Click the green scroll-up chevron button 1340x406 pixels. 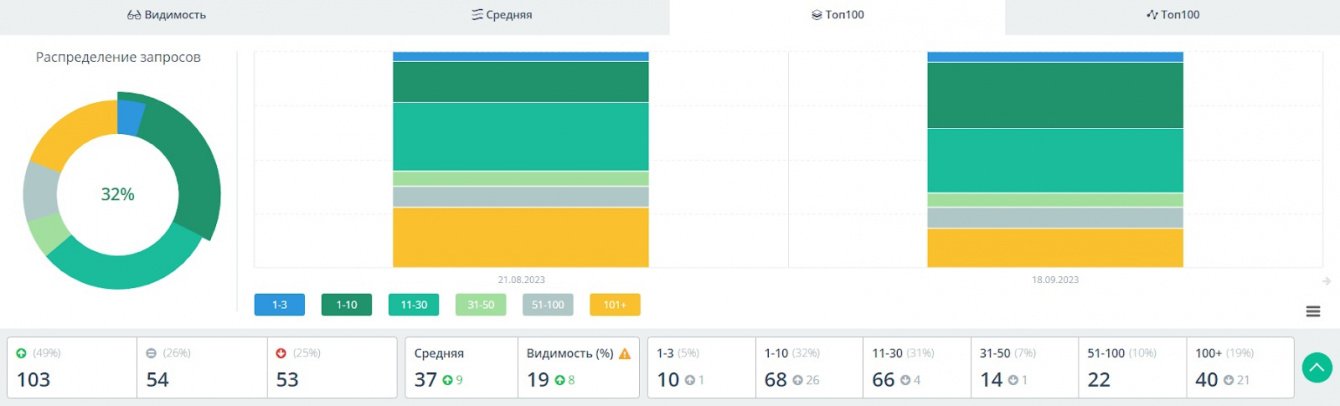coord(1316,368)
